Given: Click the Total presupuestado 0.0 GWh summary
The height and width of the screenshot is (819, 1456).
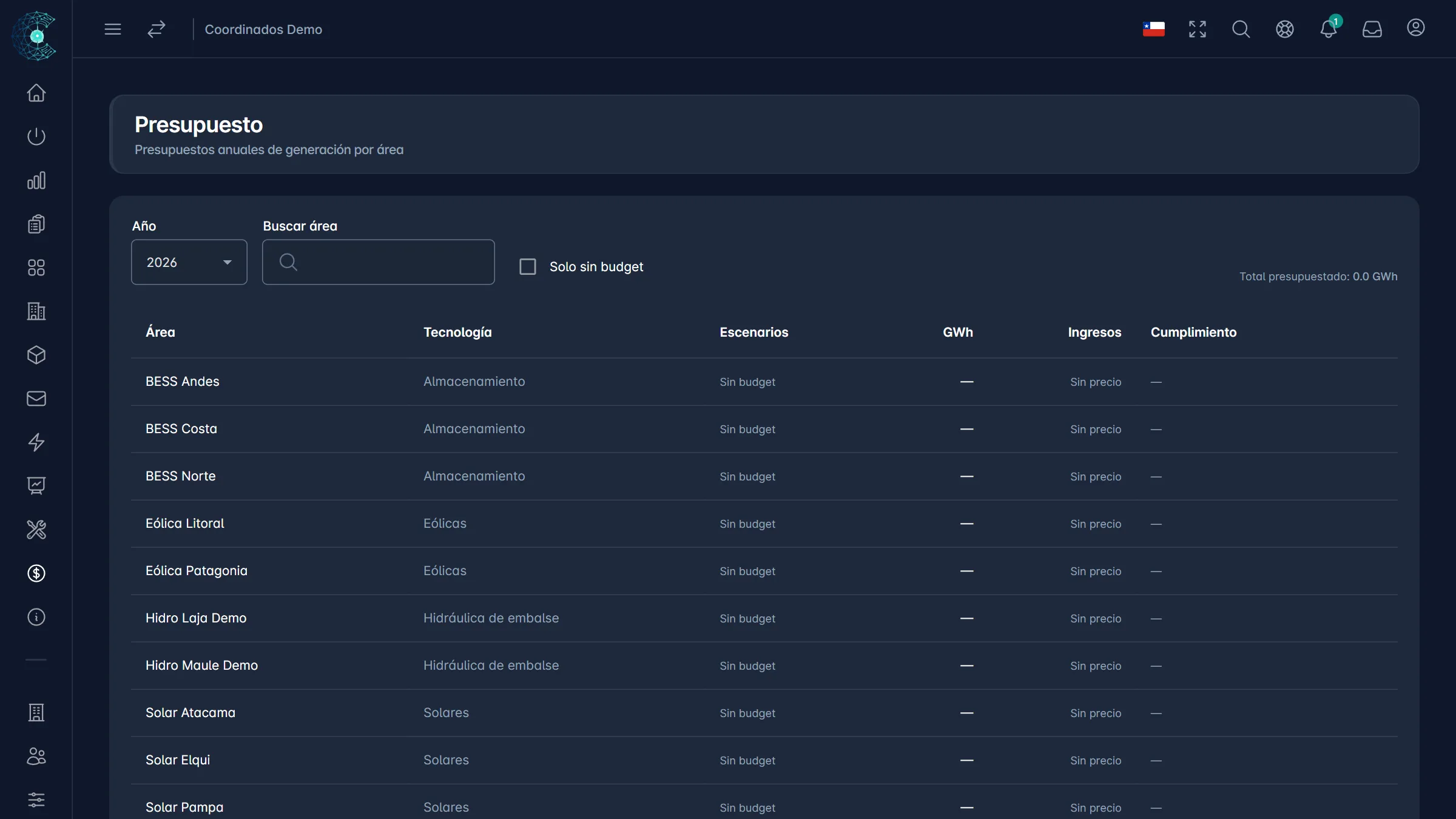Looking at the screenshot, I should coord(1318,277).
